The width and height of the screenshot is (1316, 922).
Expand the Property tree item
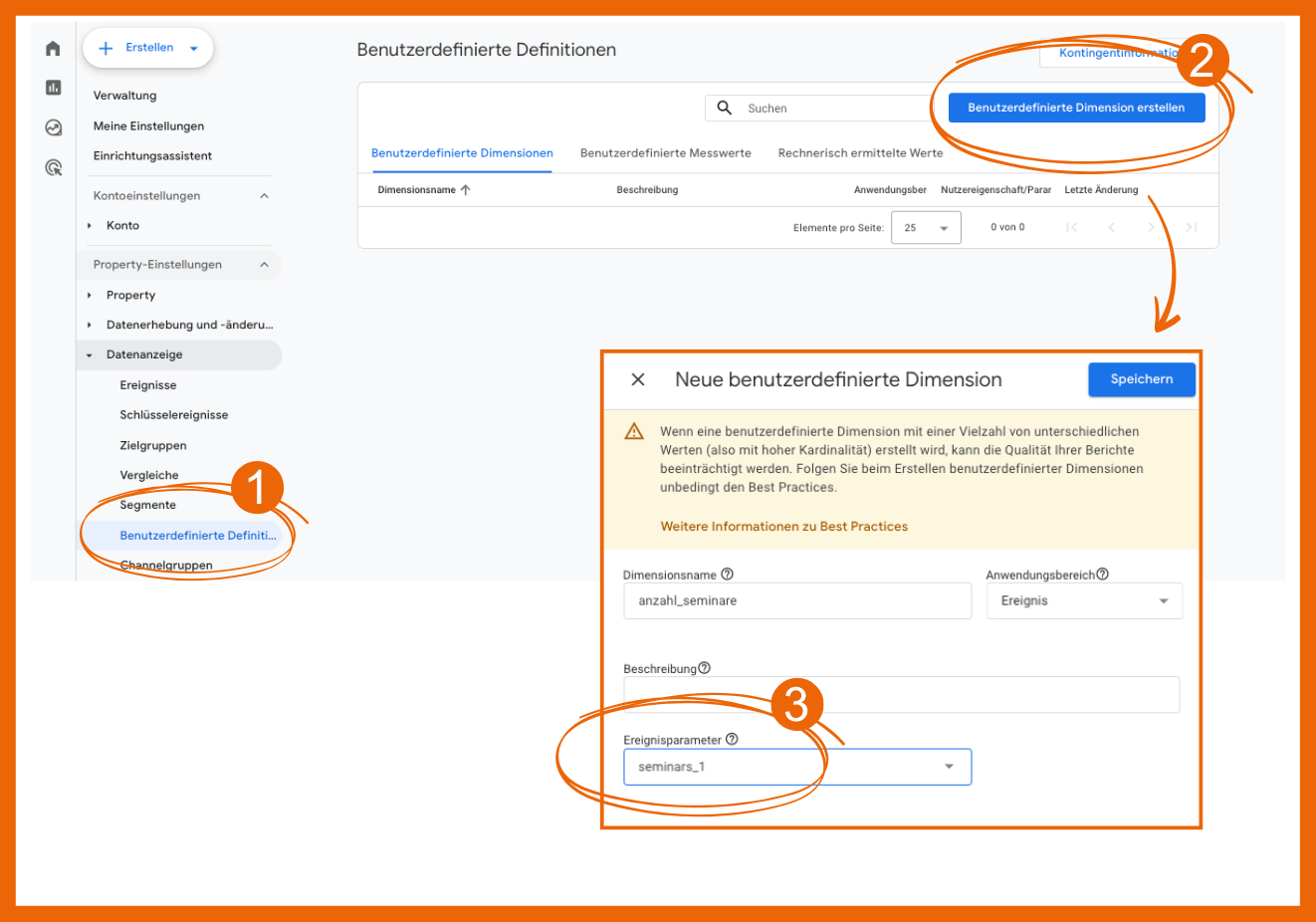tap(90, 296)
